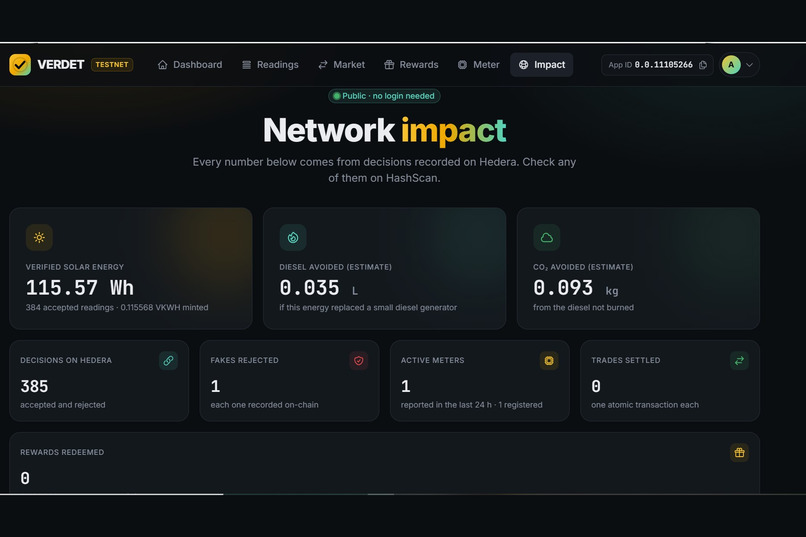Image resolution: width=806 pixels, height=537 pixels.
Task: Switch to the Market tab
Action: [341, 65]
